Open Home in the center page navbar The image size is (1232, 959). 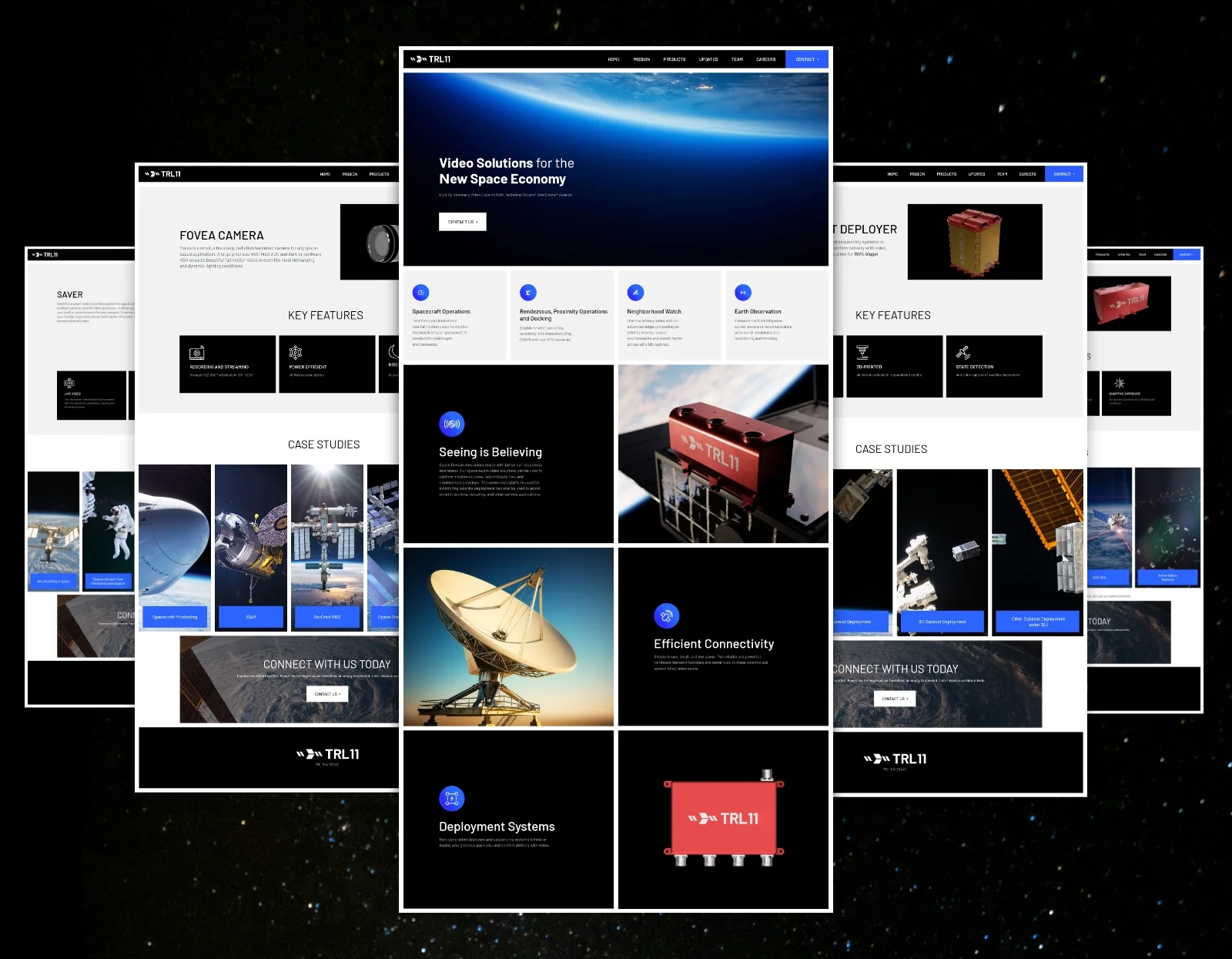[614, 59]
